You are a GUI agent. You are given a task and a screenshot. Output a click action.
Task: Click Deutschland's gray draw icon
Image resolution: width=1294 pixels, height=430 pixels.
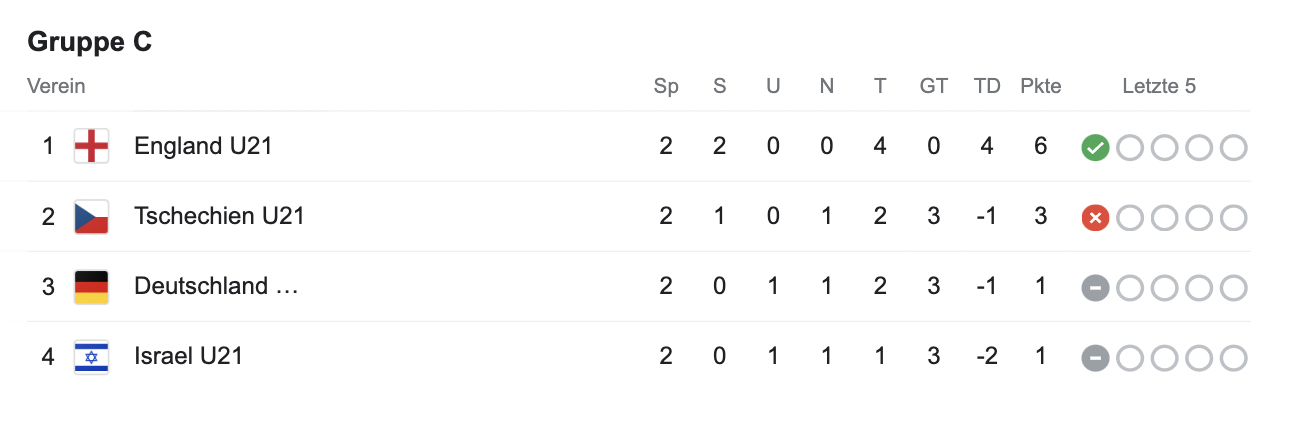pyautogui.click(x=1095, y=288)
